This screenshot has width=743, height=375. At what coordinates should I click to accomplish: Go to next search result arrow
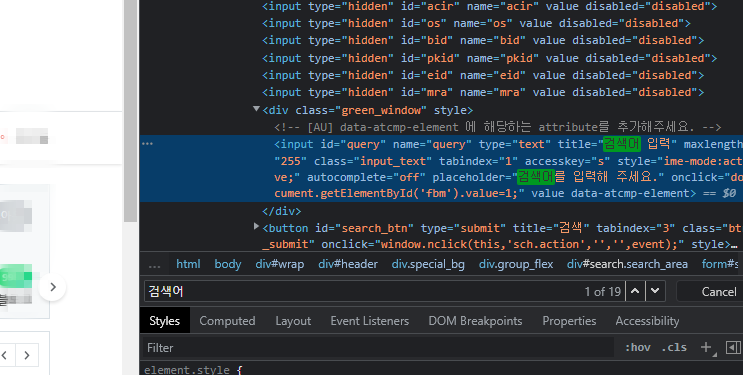point(655,291)
